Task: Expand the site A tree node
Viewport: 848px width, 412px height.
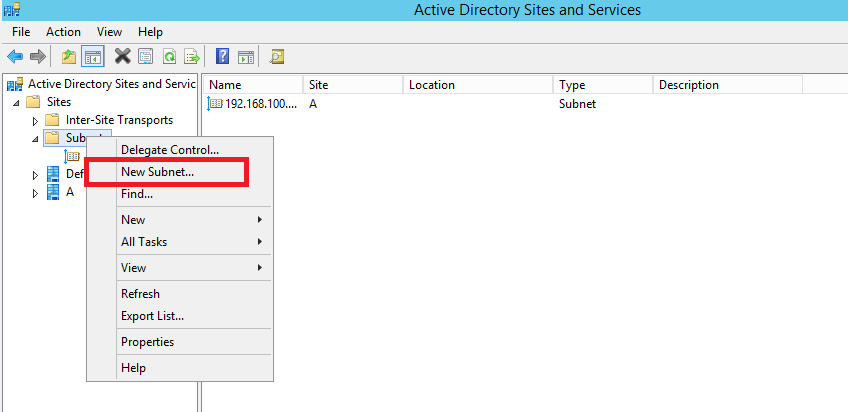Action: [x=36, y=193]
